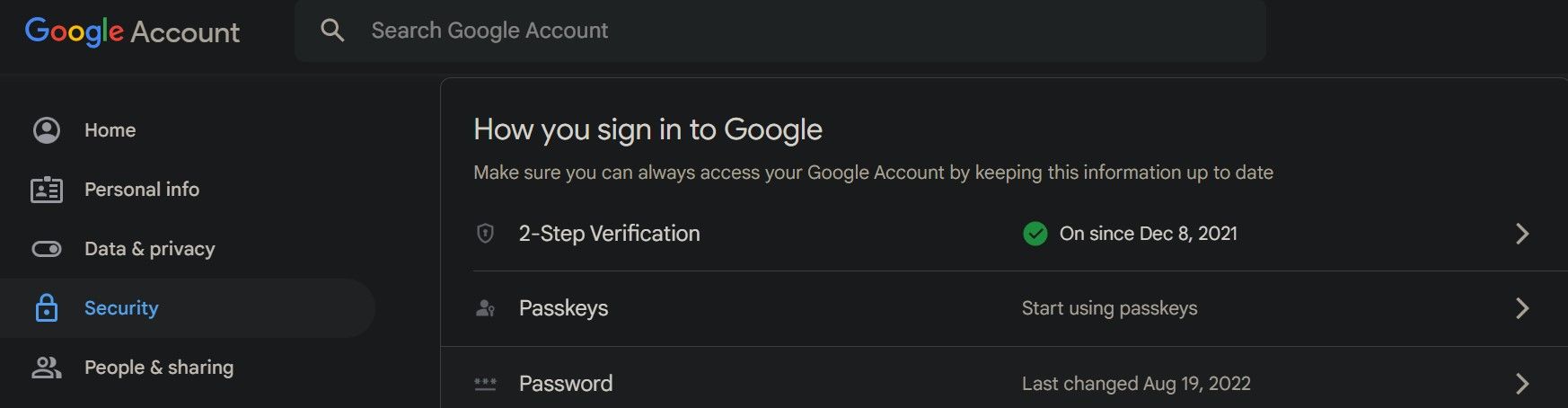The height and width of the screenshot is (408, 1568).
Task: Click the People & sharing icon
Action: pos(47,368)
